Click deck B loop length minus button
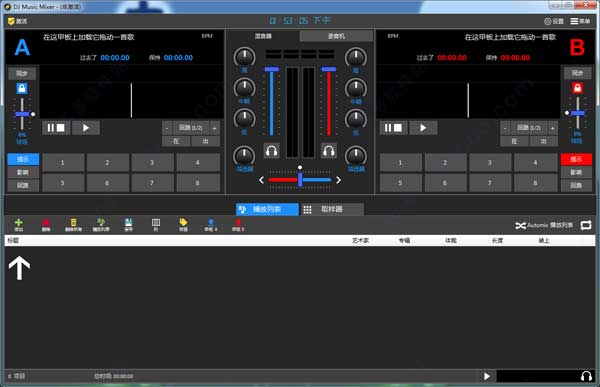The width and height of the screenshot is (600, 387). pos(505,128)
